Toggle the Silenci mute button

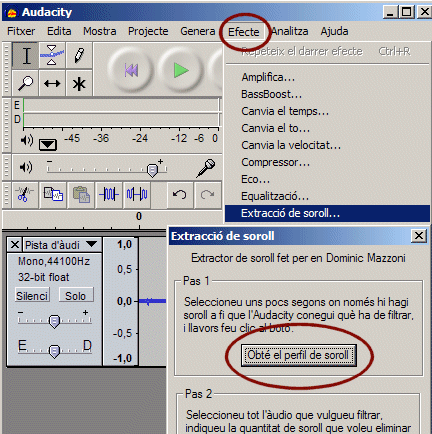32,296
